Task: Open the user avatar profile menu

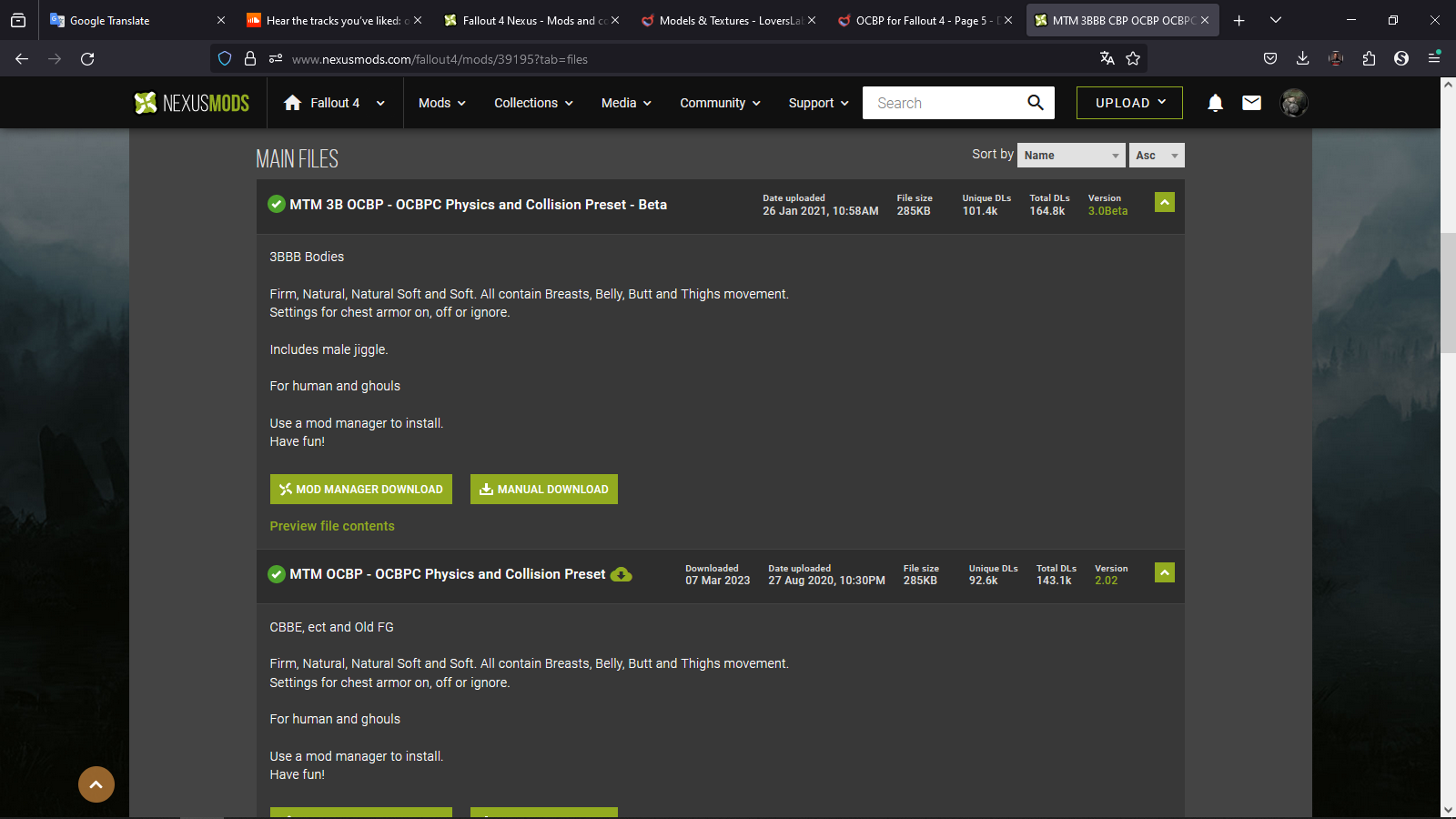Action: pyautogui.click(x=1294, y=103)
